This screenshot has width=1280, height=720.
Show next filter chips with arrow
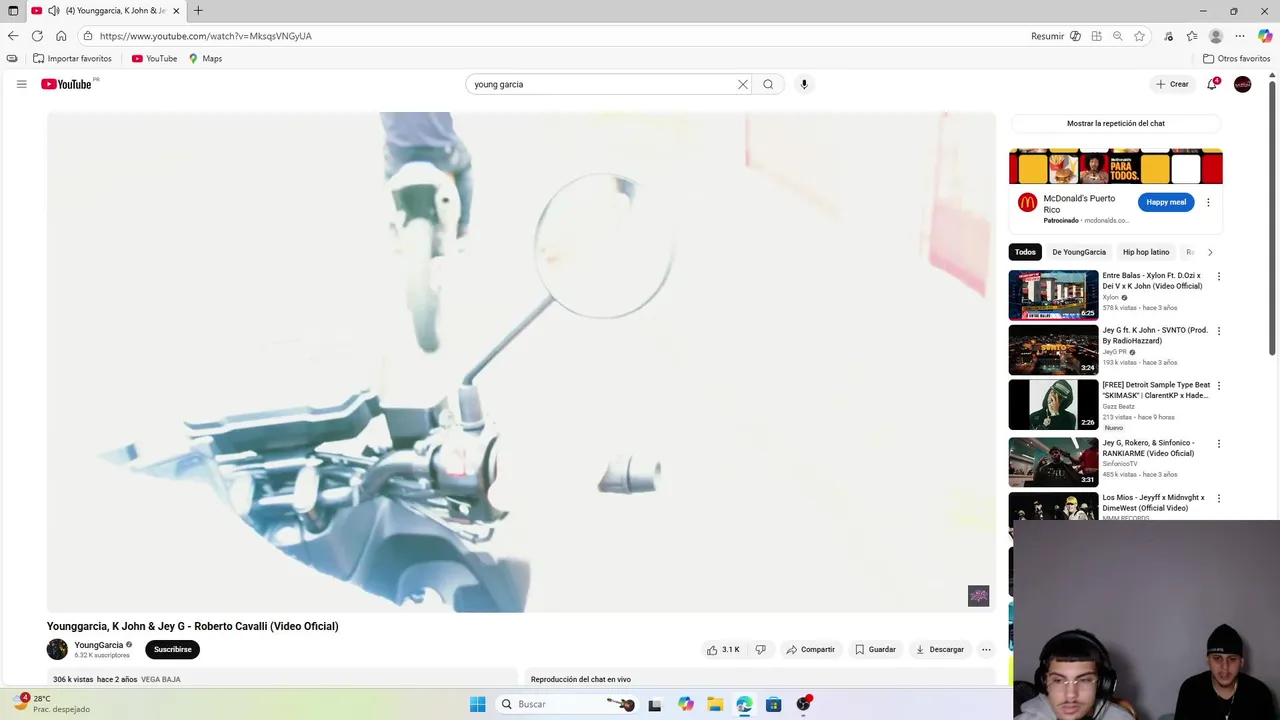[1210, 252]
